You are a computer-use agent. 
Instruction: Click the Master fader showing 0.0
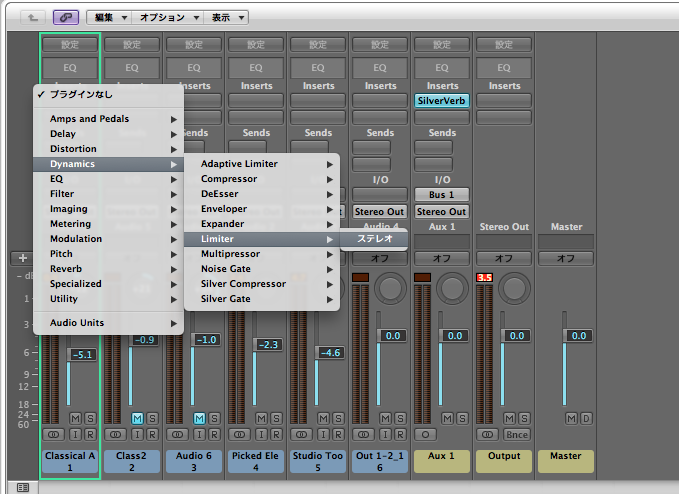578,336
